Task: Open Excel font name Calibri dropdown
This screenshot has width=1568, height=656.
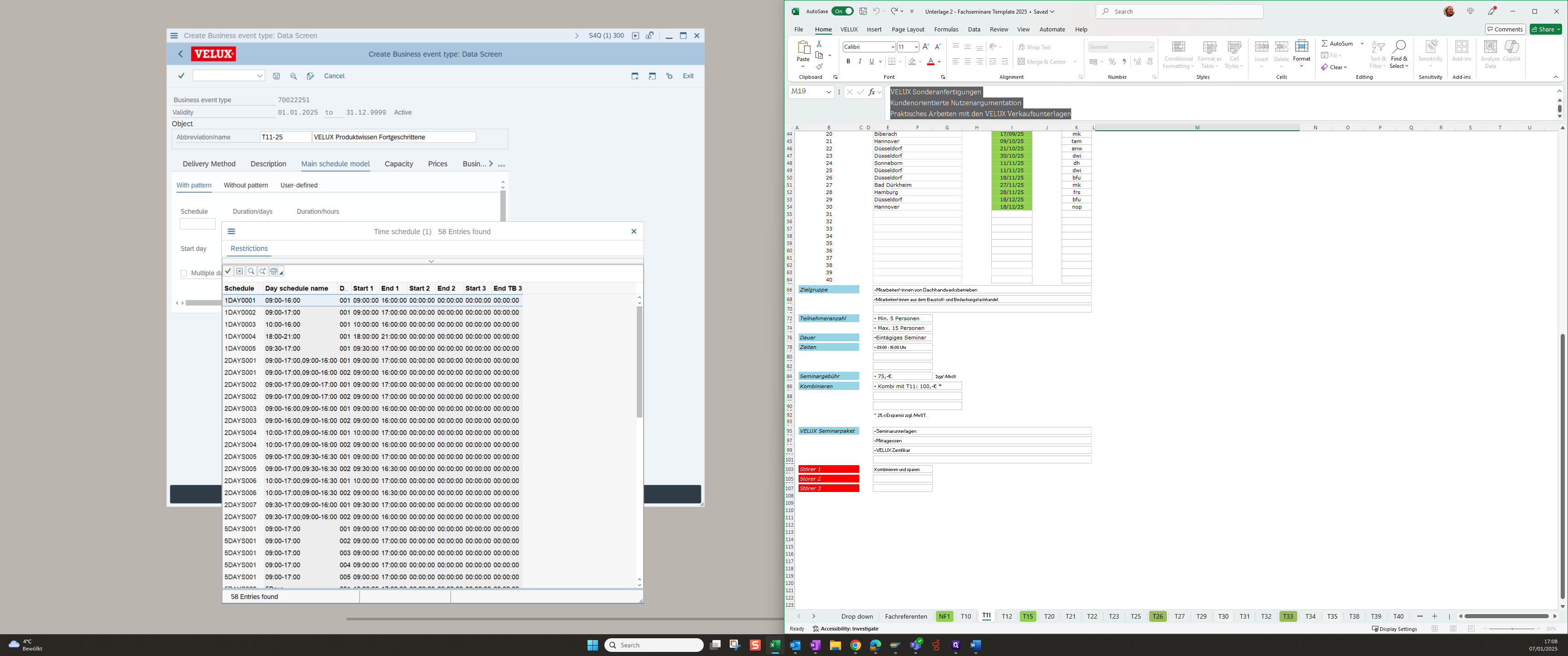Action: pyautogui.click(x=892, y=47)
